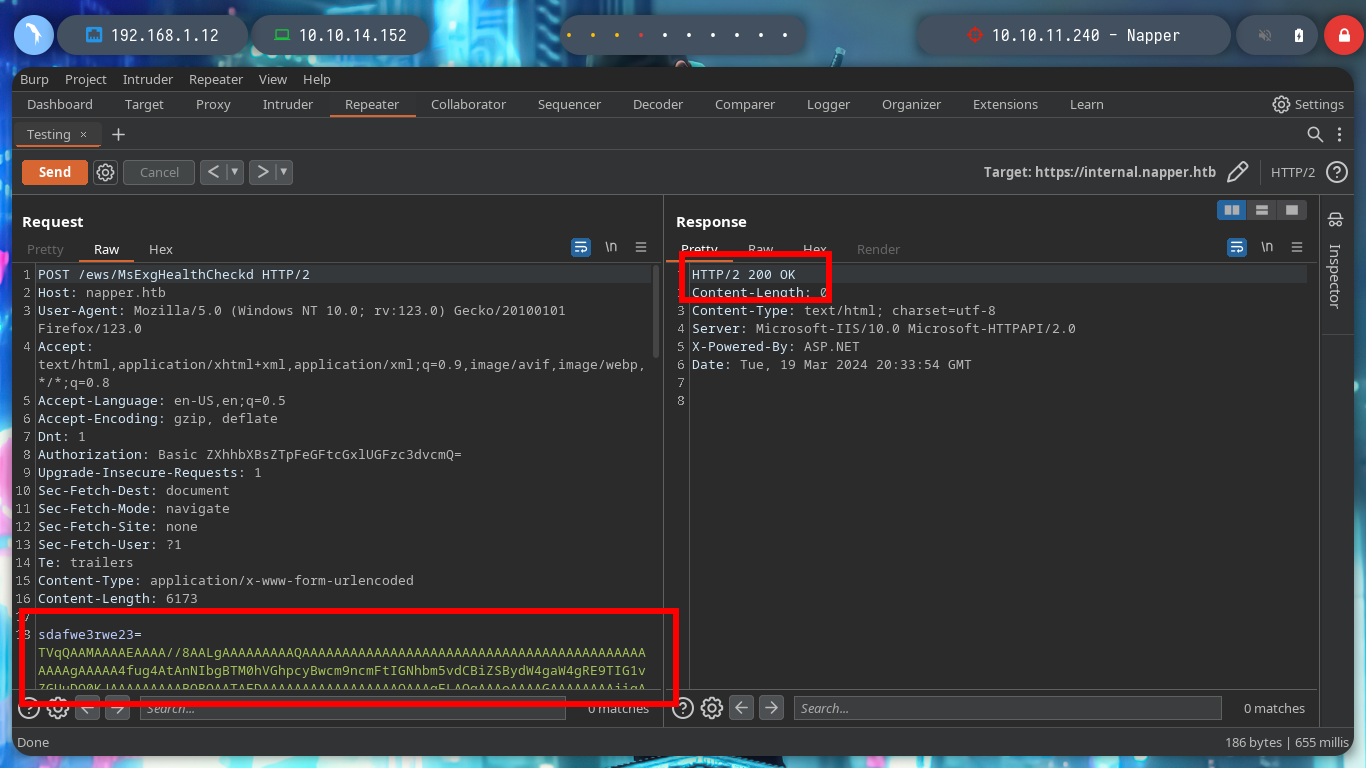Select the Request Hex view tab
The width and height of the screenshot is (1366, 768).
(161, 249)
